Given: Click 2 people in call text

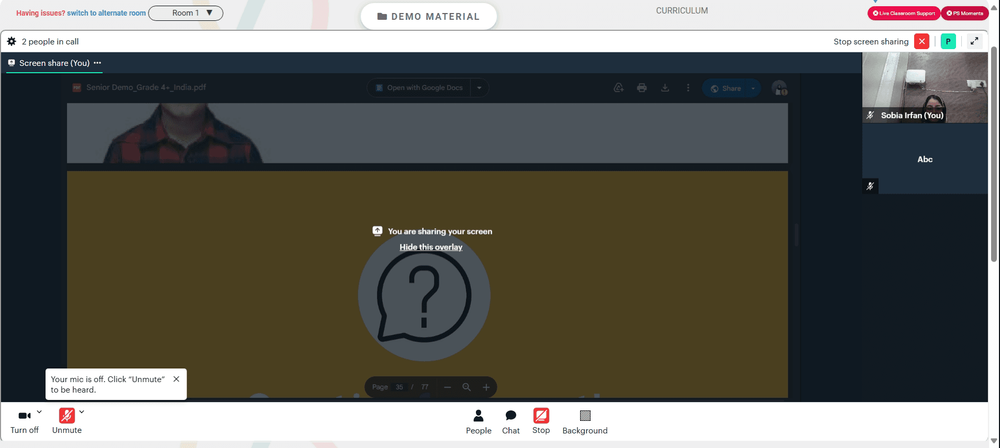Looking at the screenshot, I should [x=50, y=41].
